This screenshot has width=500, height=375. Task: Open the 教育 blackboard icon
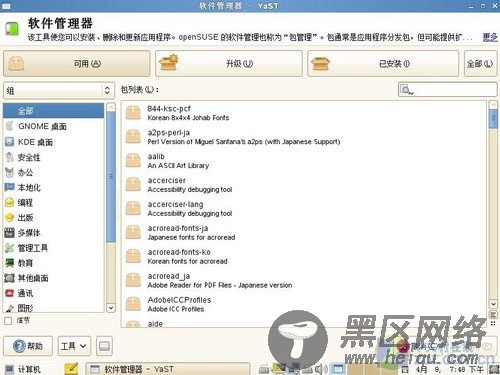[9, 263]
